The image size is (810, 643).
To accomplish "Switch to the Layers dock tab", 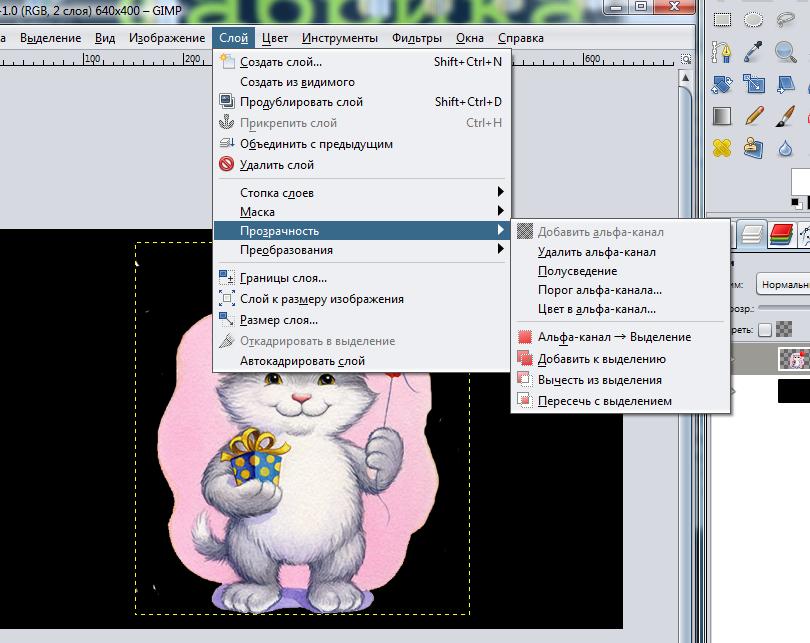I will (751, 234).
